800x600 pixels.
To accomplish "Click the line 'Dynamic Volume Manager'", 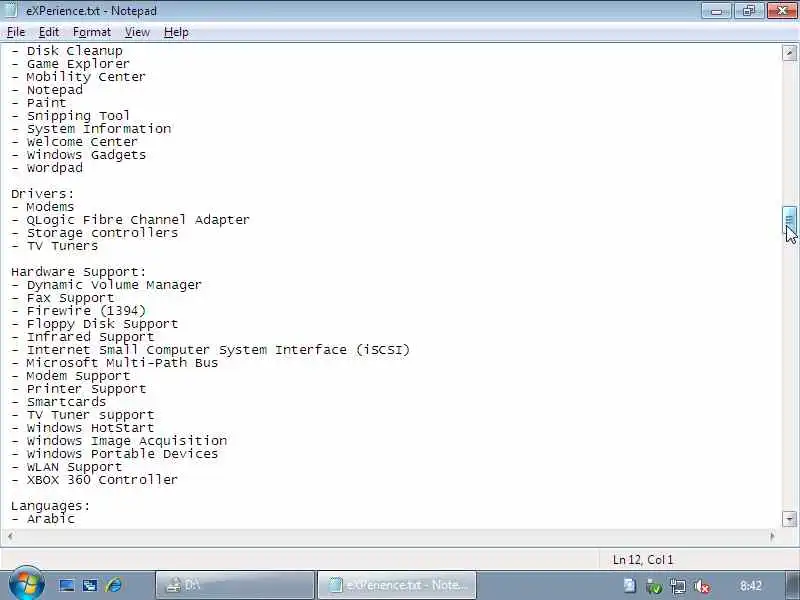I will point(107,285).
